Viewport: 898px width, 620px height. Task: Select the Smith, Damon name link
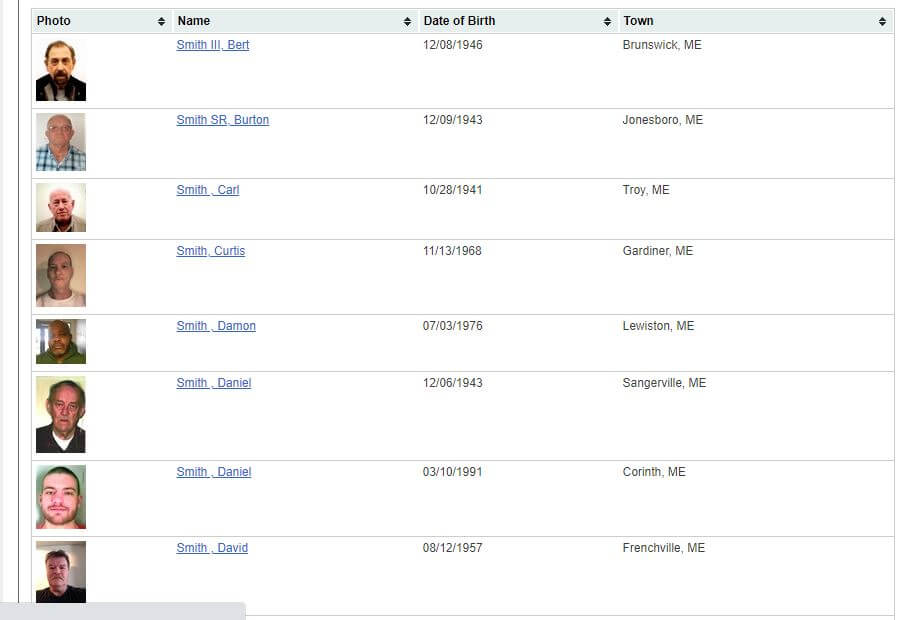tap(216, 326)
